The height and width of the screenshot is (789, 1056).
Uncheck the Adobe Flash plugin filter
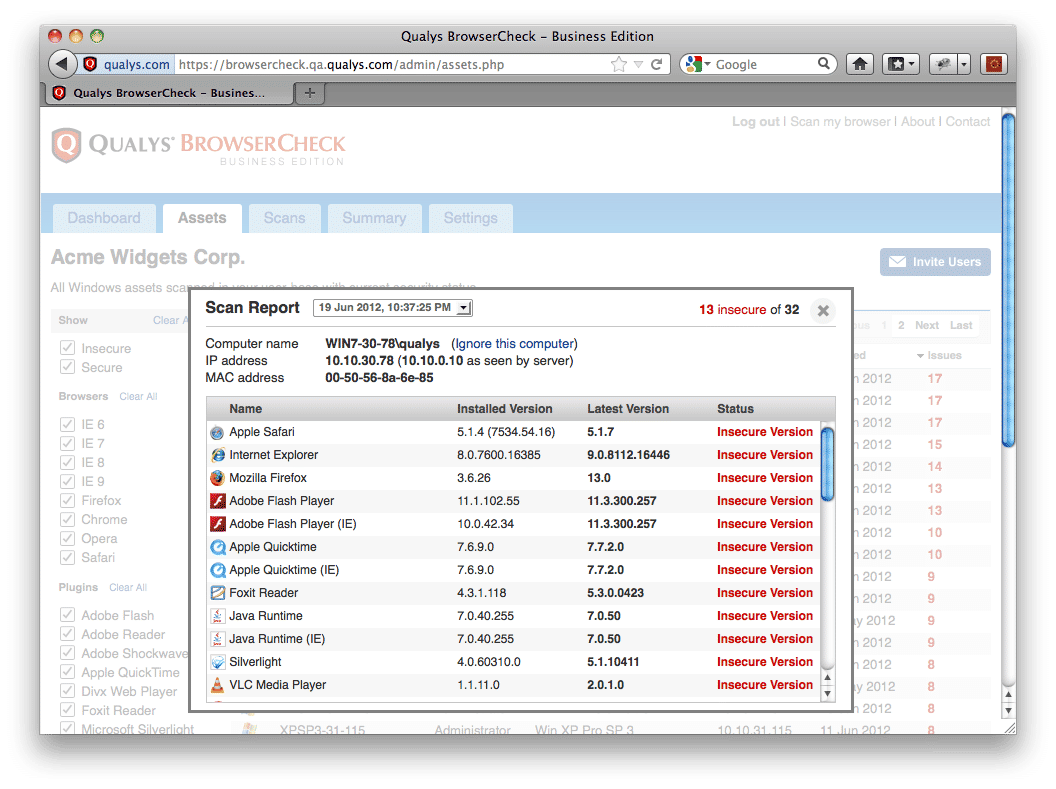pos(67,614)
